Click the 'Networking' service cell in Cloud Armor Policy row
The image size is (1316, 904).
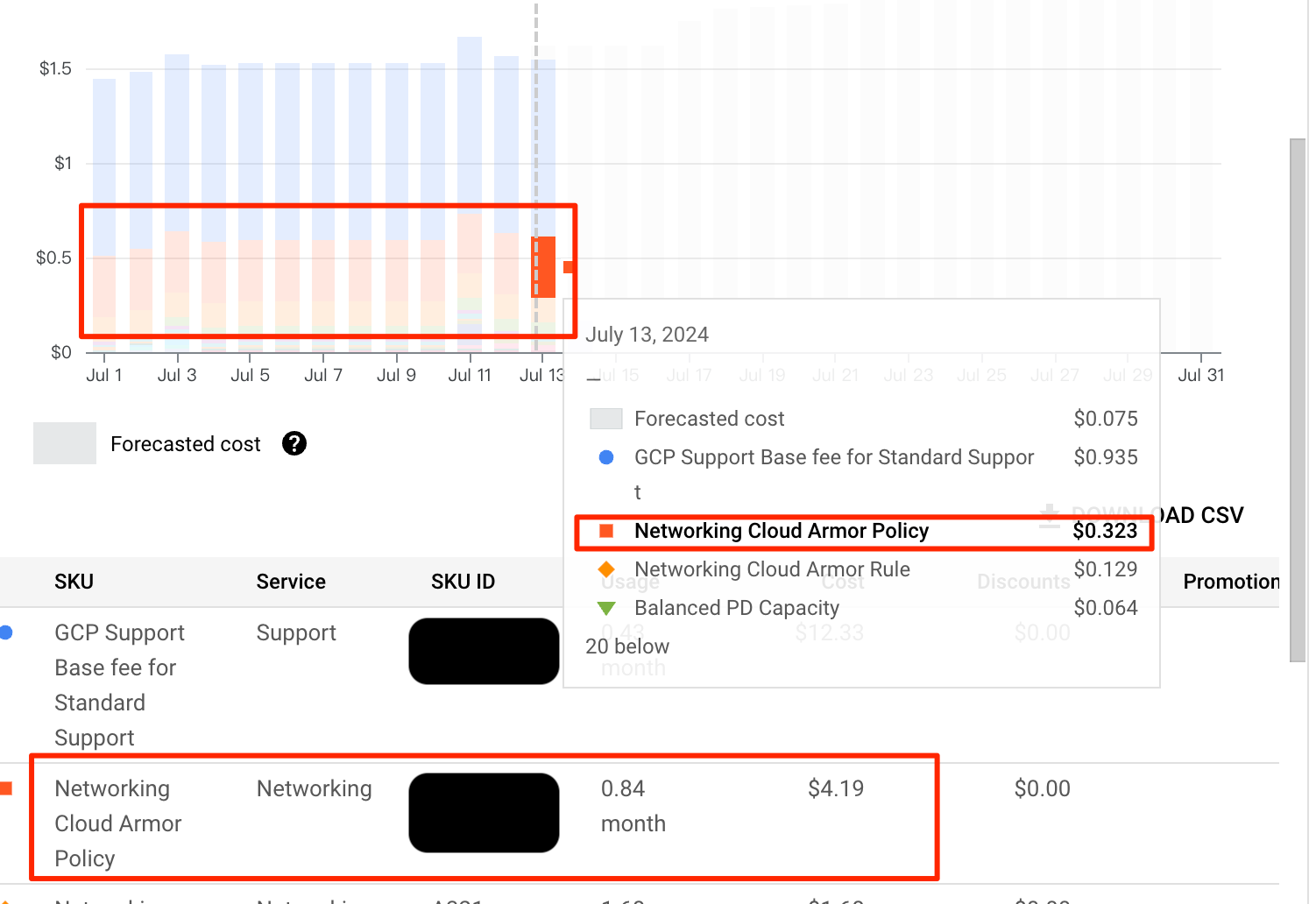315,788
